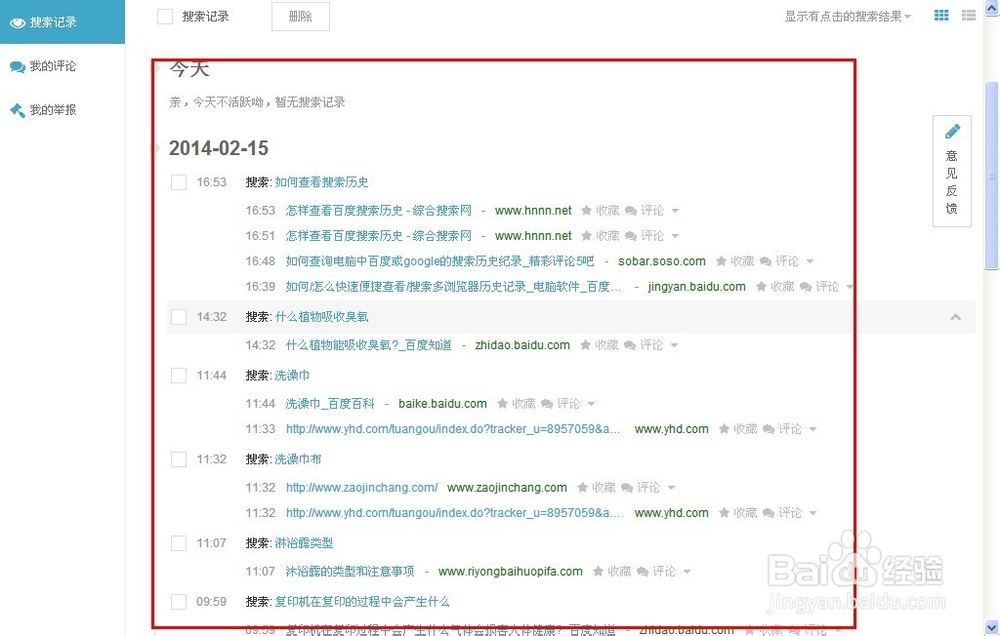1000x636 pixels.
Task: Open the http://www.zaojinchang.com/ result link
Action: (362, 488)
